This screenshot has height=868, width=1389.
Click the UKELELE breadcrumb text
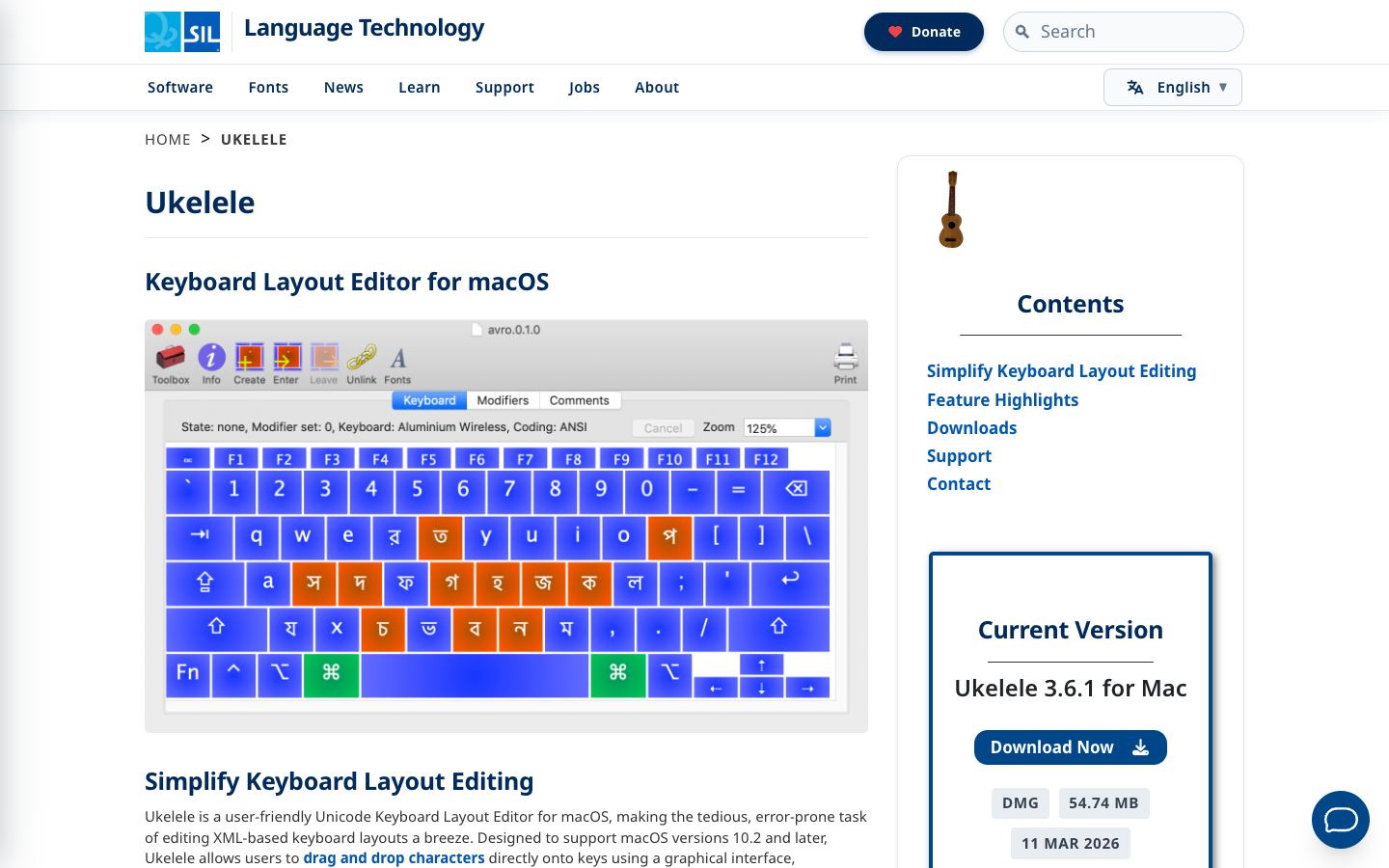(x=254, y=140)
